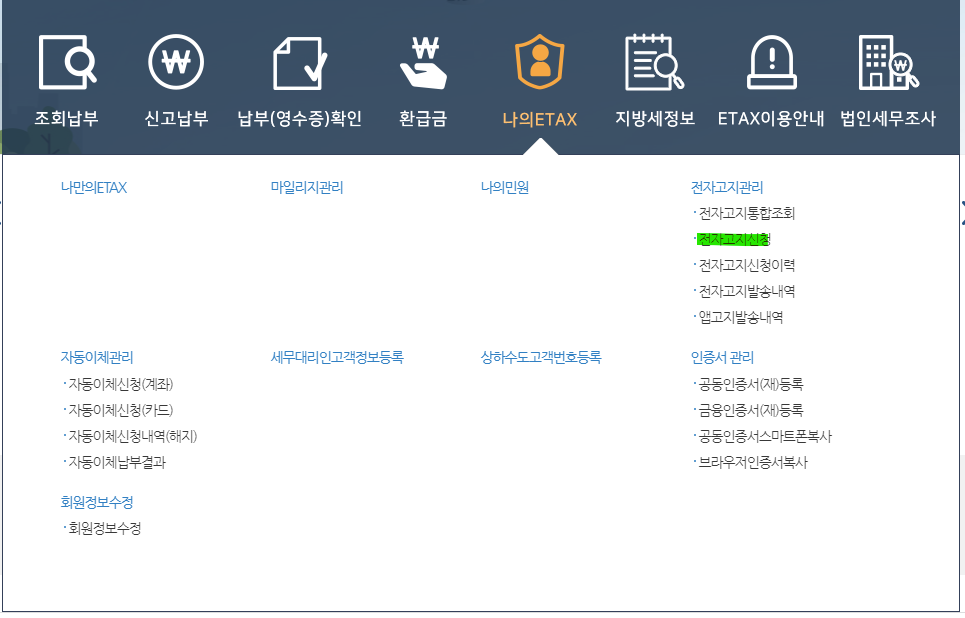Viewport: 965px width, 618px height.
Task: Click the highlighted 전자고지신청 link
Action: click(x=734, y=239)
